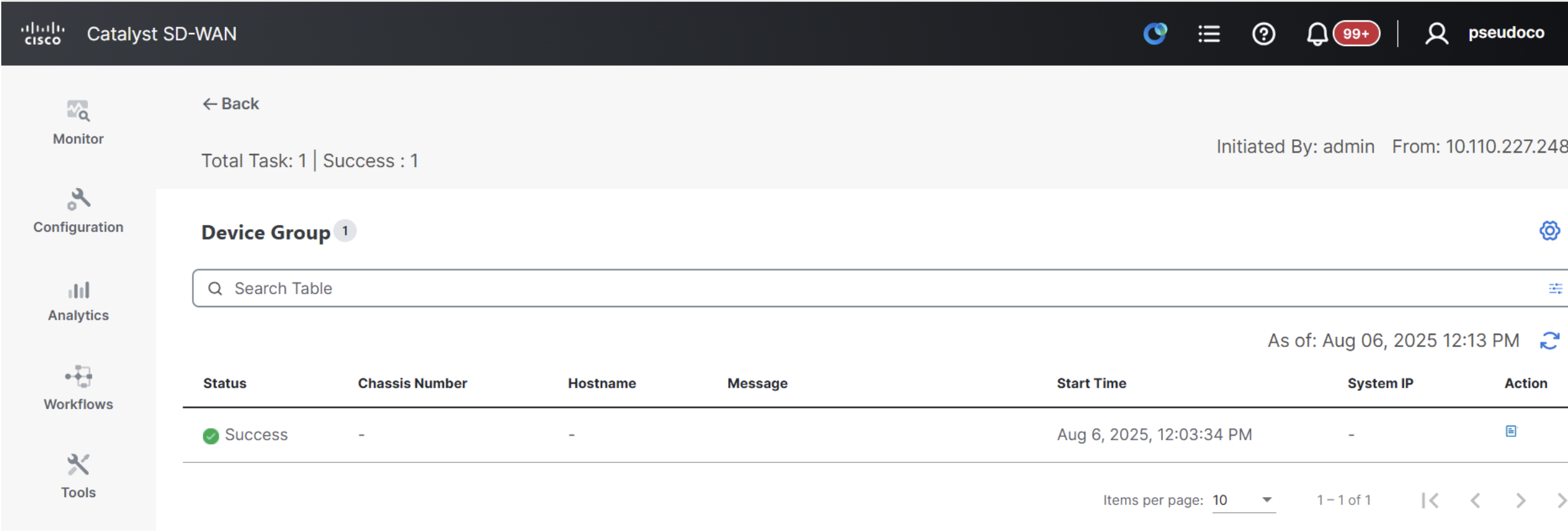Viewport: 1568px width, 532px height.
Task: Focus the Search Table field
Action: tap(880, 288)
